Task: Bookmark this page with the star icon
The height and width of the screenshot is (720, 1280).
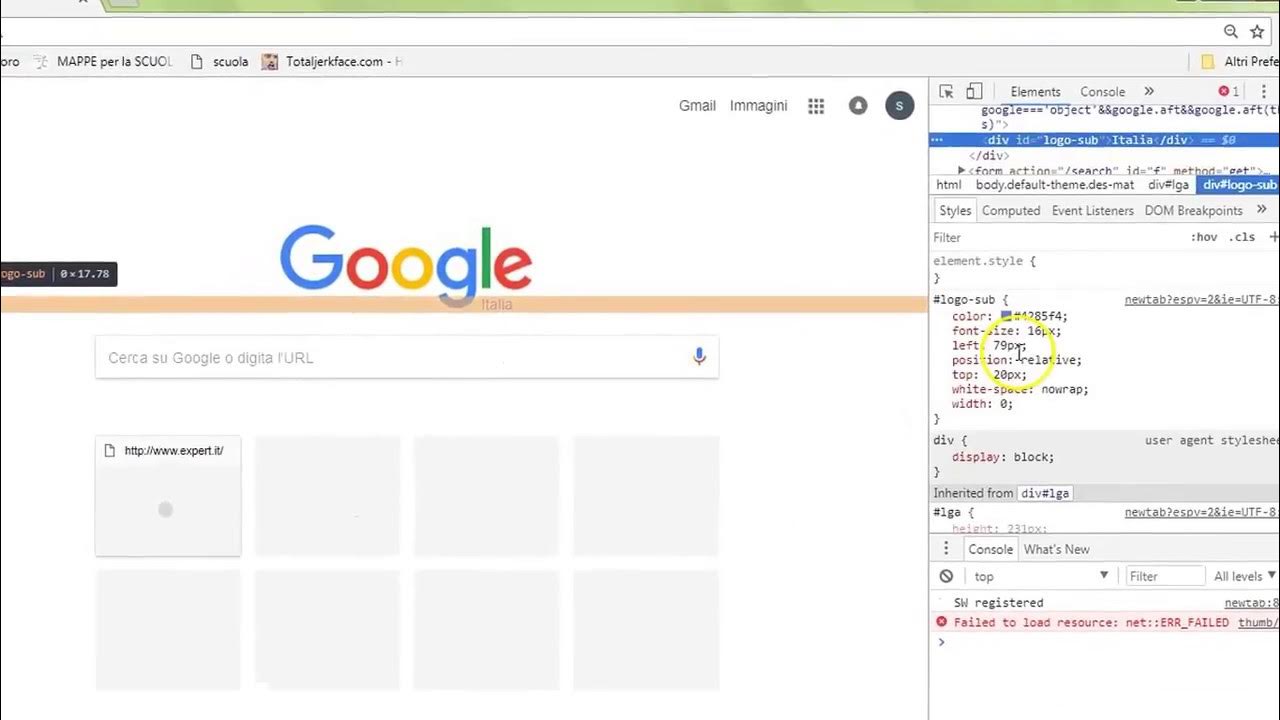Action: [1257, 31]
